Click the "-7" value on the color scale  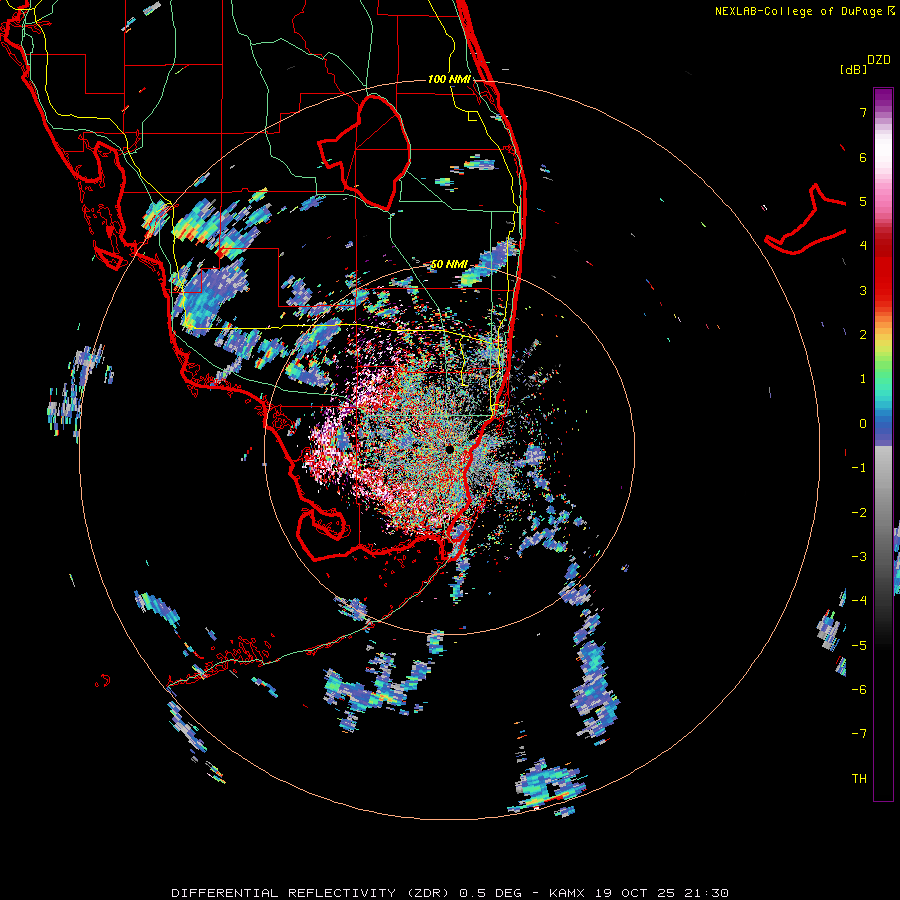click(859, 734)
